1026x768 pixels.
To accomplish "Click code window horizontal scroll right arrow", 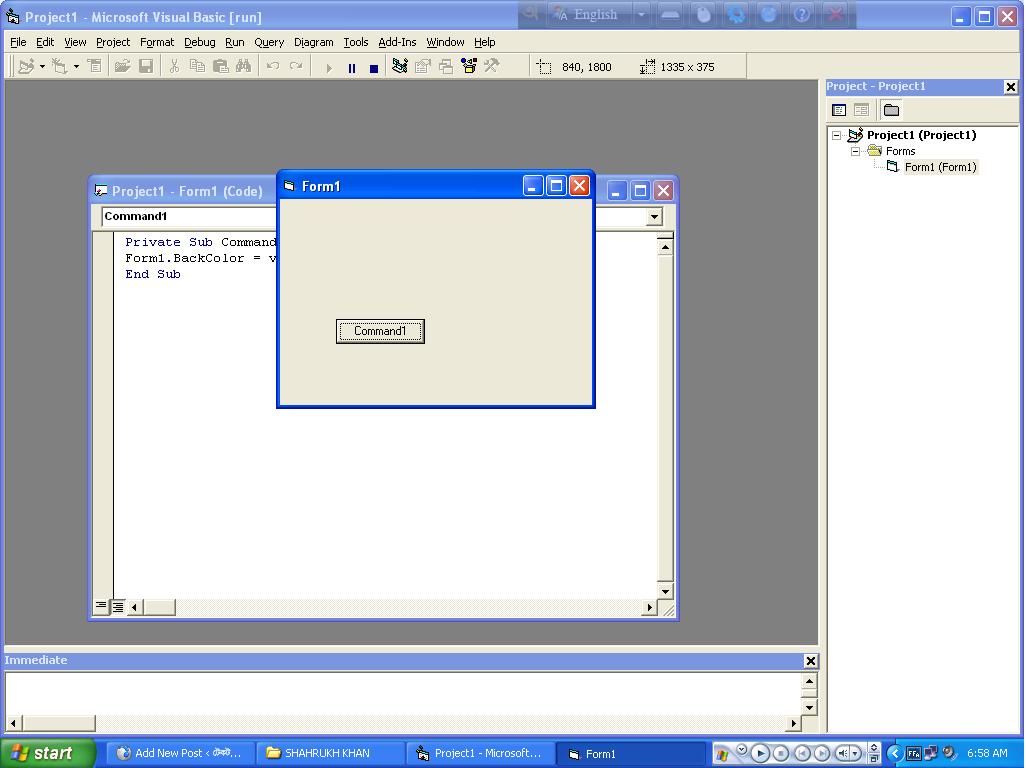I will [x=649, y=607].
